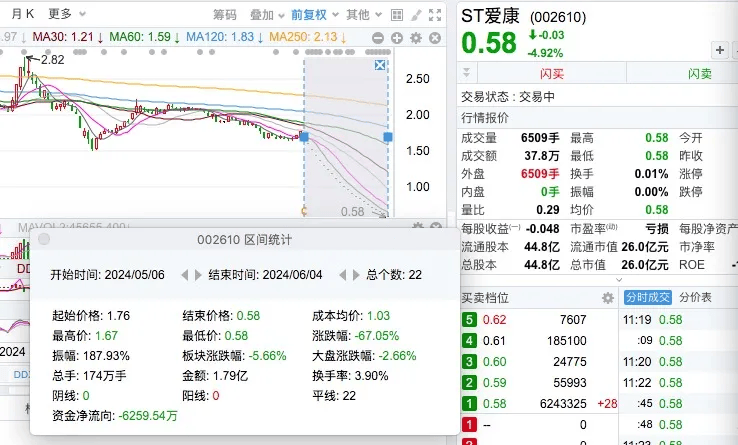Click the 交易状态 交易中 status line
The image size is (738, 445).
[508, 97]
